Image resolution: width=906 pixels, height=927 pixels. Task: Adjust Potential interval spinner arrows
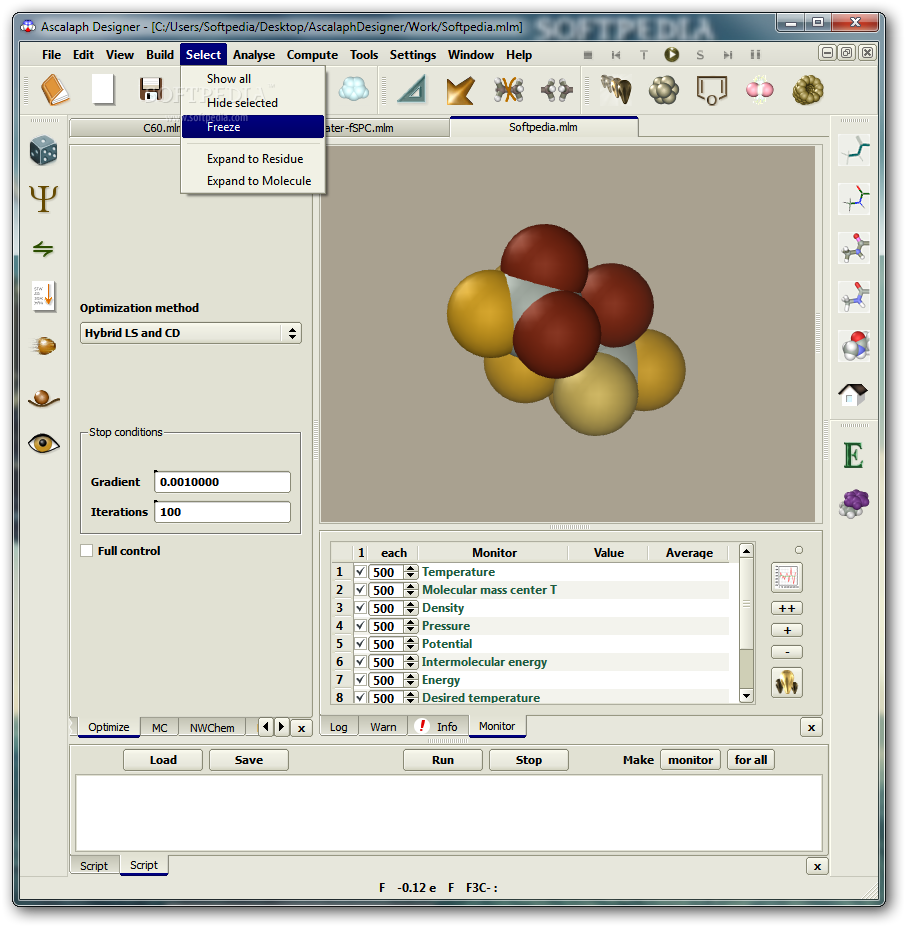tap(411, 644)
